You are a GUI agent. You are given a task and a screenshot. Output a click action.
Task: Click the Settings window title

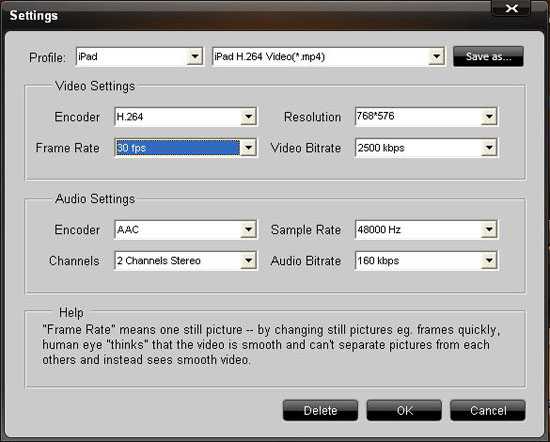[x=34, y=15]
